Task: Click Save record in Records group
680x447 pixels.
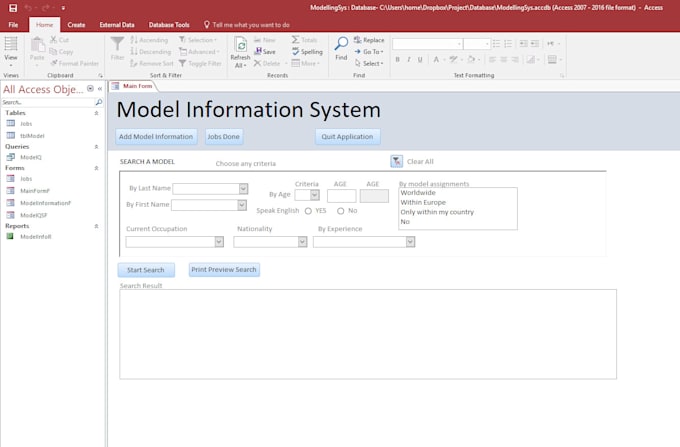Action: coord(265,52)
